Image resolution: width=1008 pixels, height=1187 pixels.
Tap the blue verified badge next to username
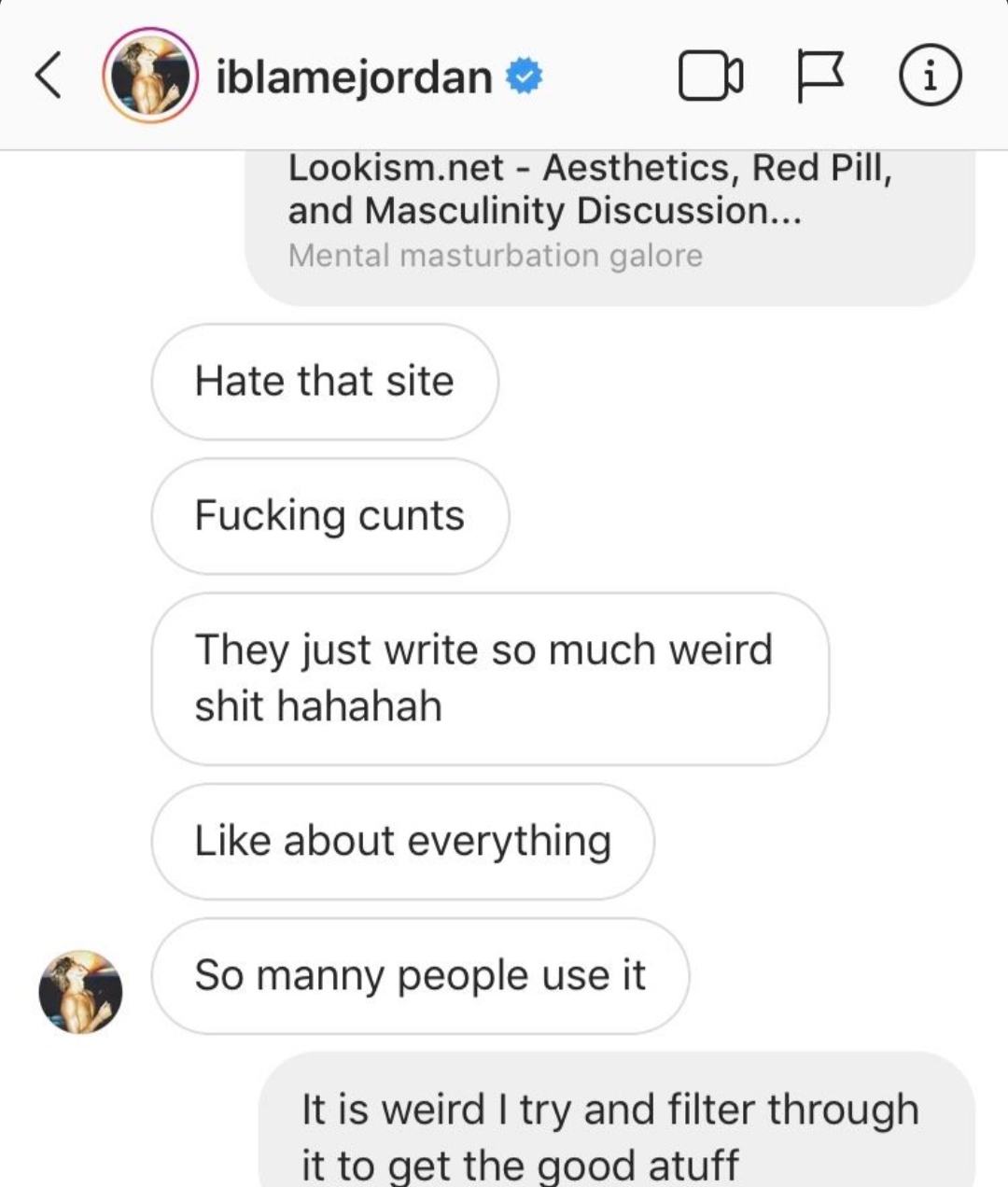[525, 77]
